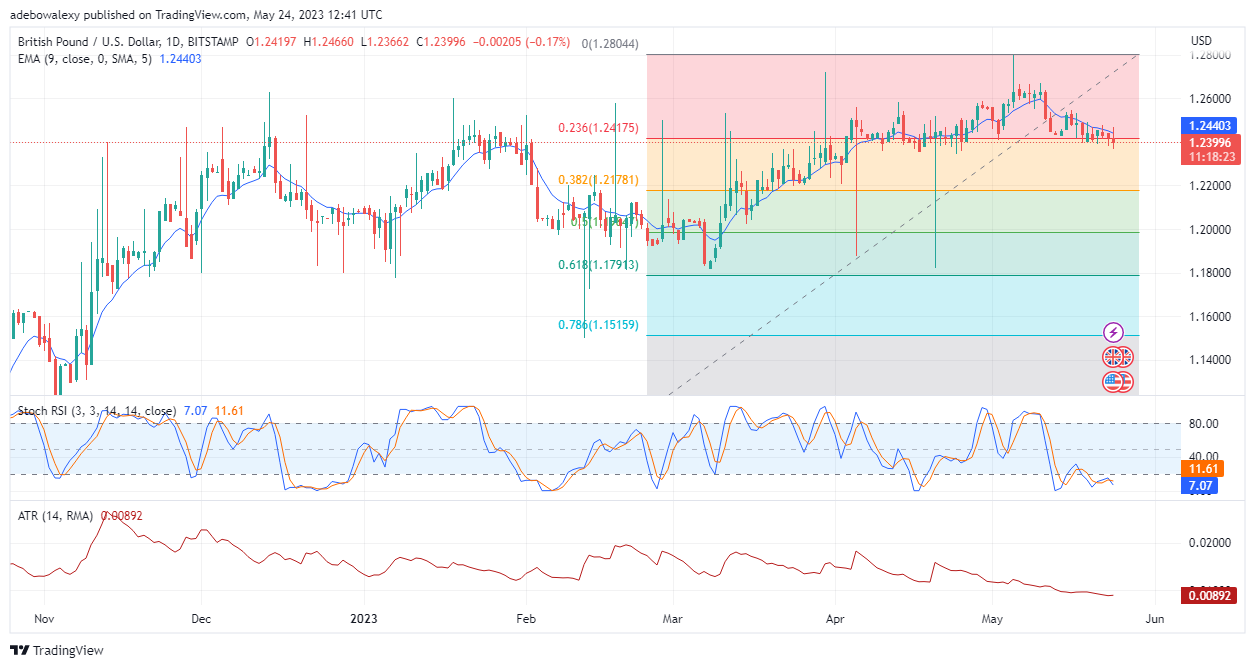
Task: Click the 1.16000 price axis label
Action: click(1209, 317)
